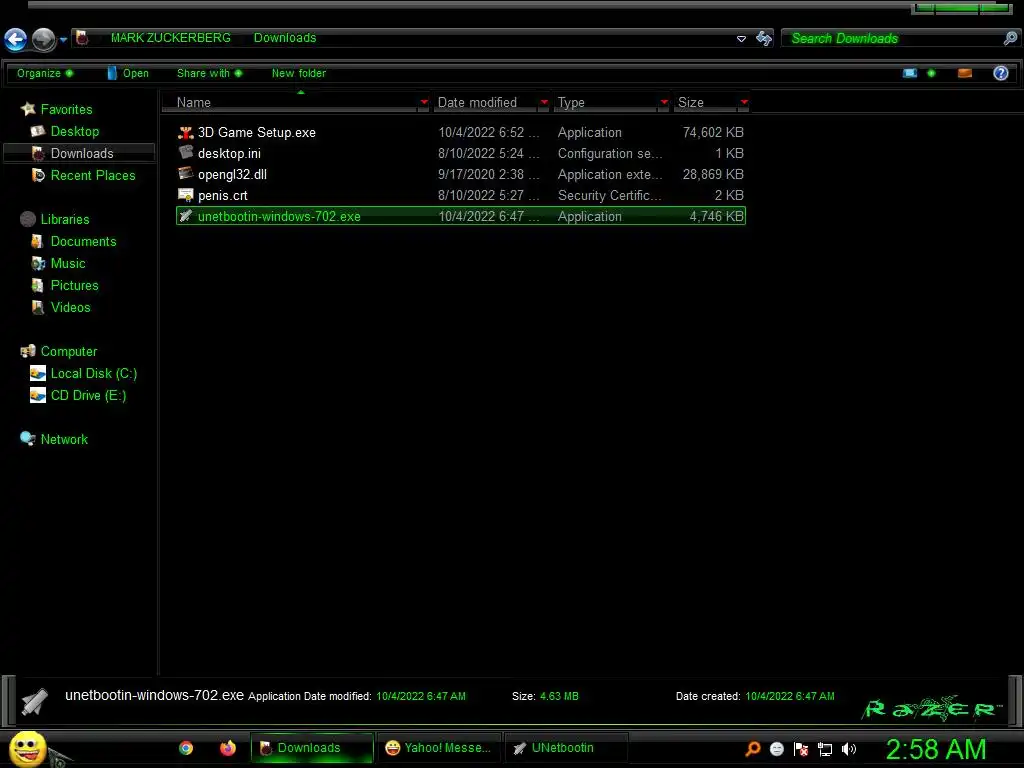Open Date modified column filter dropdown
This screenshot has height=768, width=1024.
[x=544, y=103]
